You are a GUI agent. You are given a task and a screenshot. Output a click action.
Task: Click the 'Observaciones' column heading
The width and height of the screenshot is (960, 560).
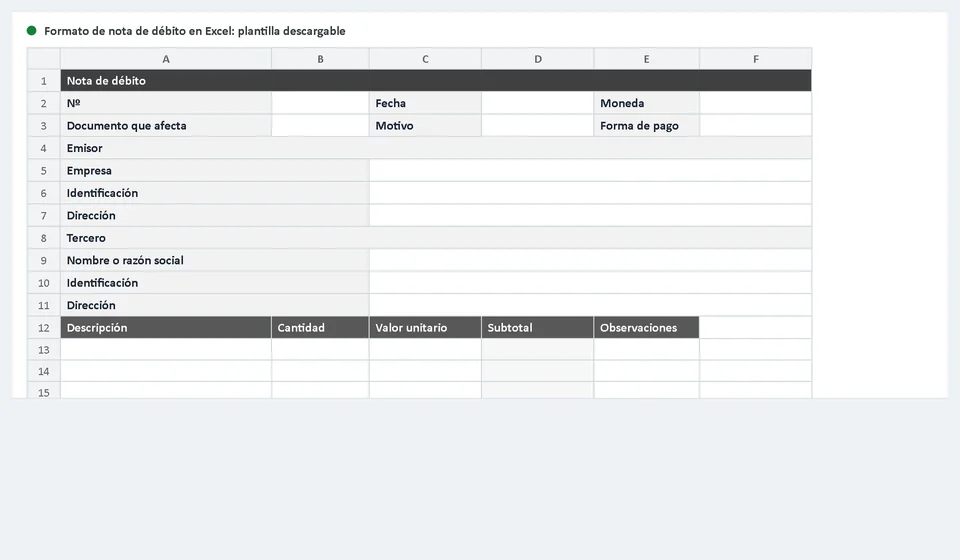tap(646, 327)
